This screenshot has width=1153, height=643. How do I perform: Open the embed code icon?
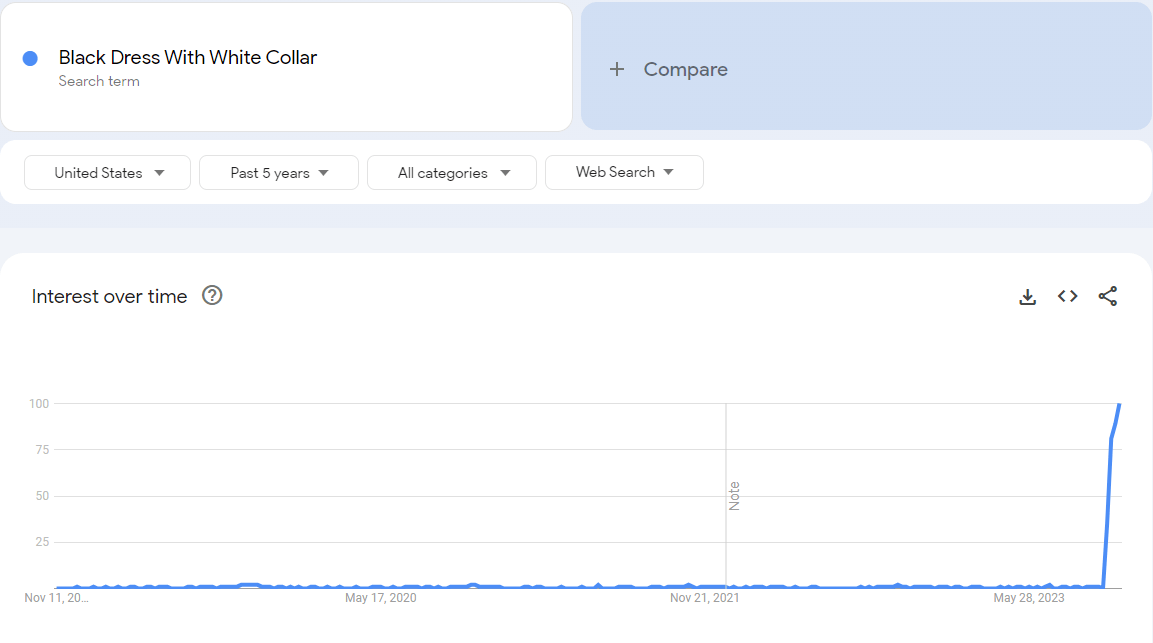click(1067, 297)
